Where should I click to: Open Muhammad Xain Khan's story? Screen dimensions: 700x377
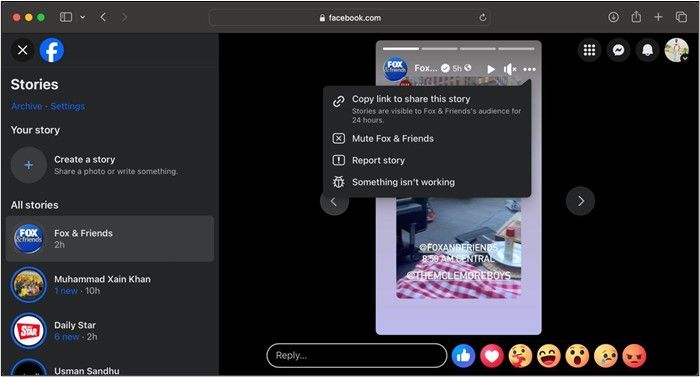(110, 285)
